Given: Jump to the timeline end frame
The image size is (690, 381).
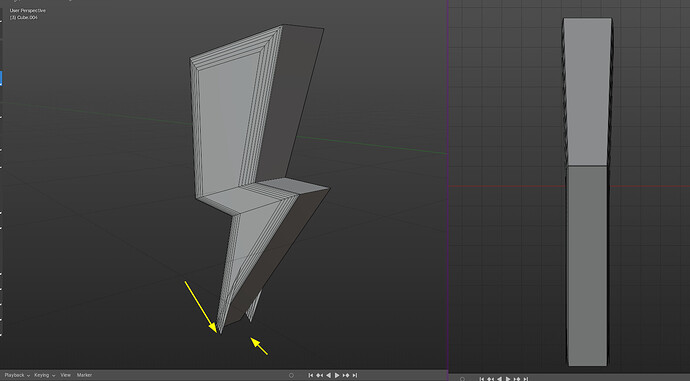Looking at the screenshot, I should click(355, 375).
